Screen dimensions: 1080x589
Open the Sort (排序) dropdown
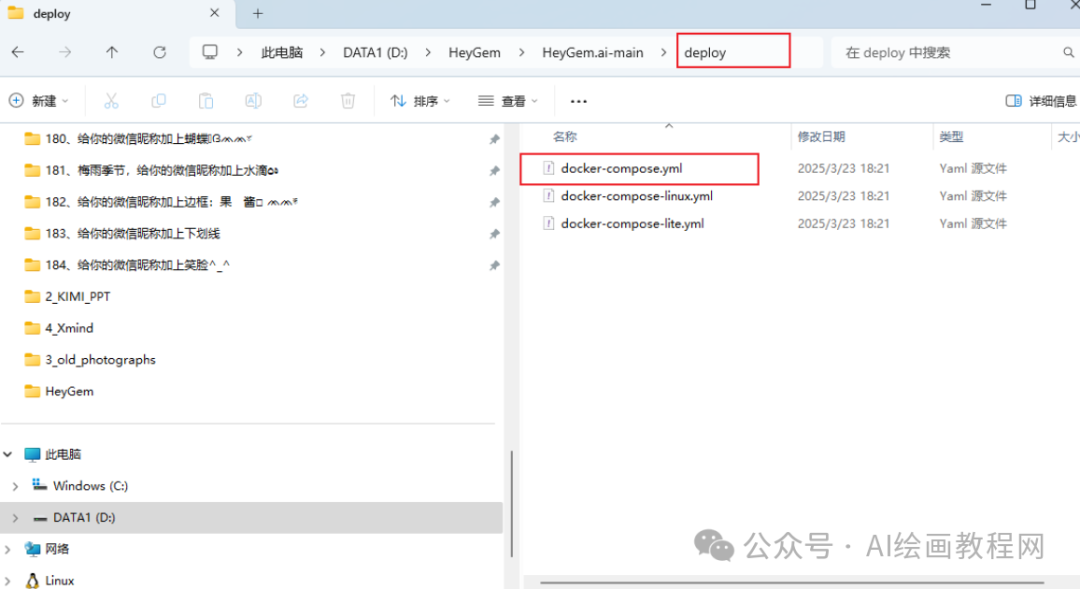point(420,101)
